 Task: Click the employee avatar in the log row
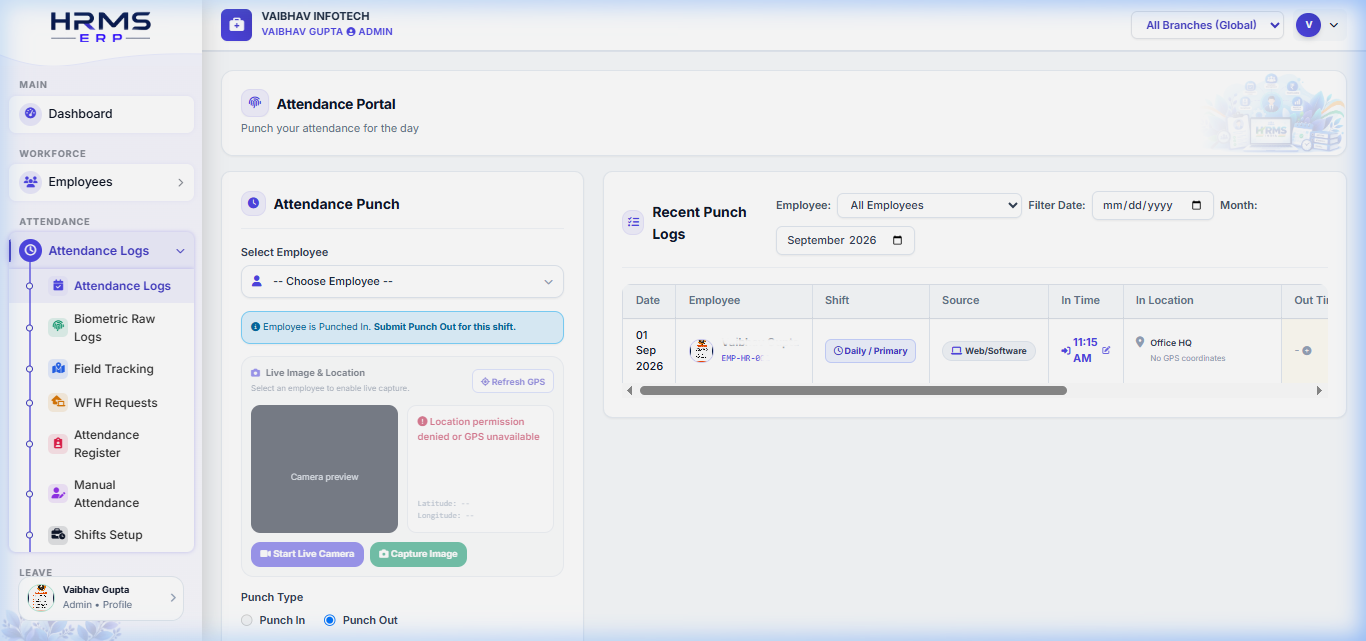click(x=702, y=351)
